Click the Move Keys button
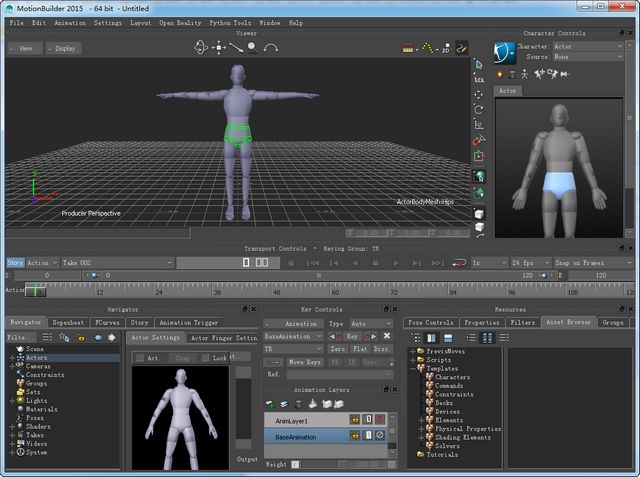 pos(304,362)
